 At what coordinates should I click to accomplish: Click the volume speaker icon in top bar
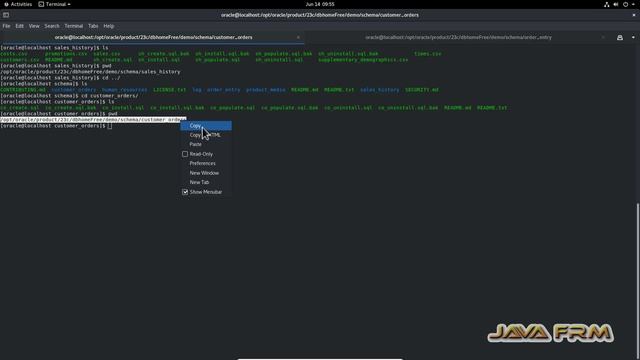(x=616, y=4)
